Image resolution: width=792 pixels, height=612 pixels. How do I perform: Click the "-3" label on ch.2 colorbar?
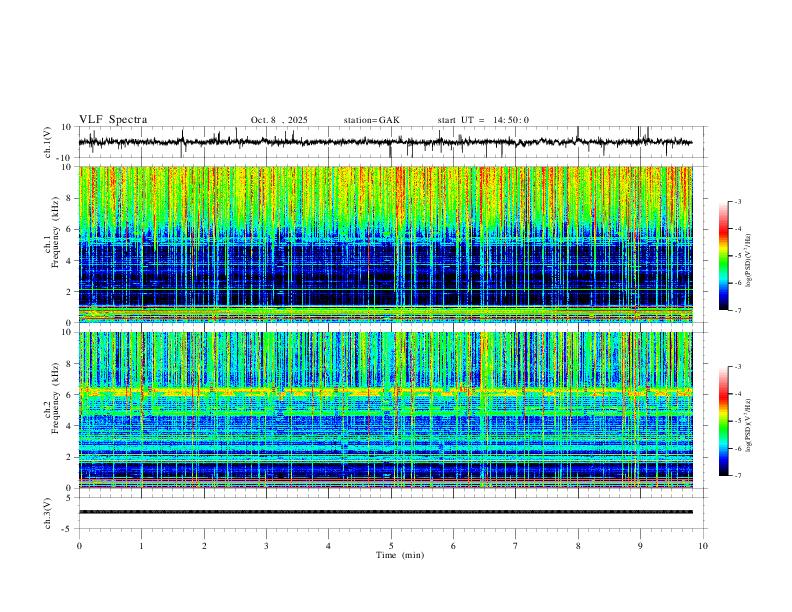point(737,367)
